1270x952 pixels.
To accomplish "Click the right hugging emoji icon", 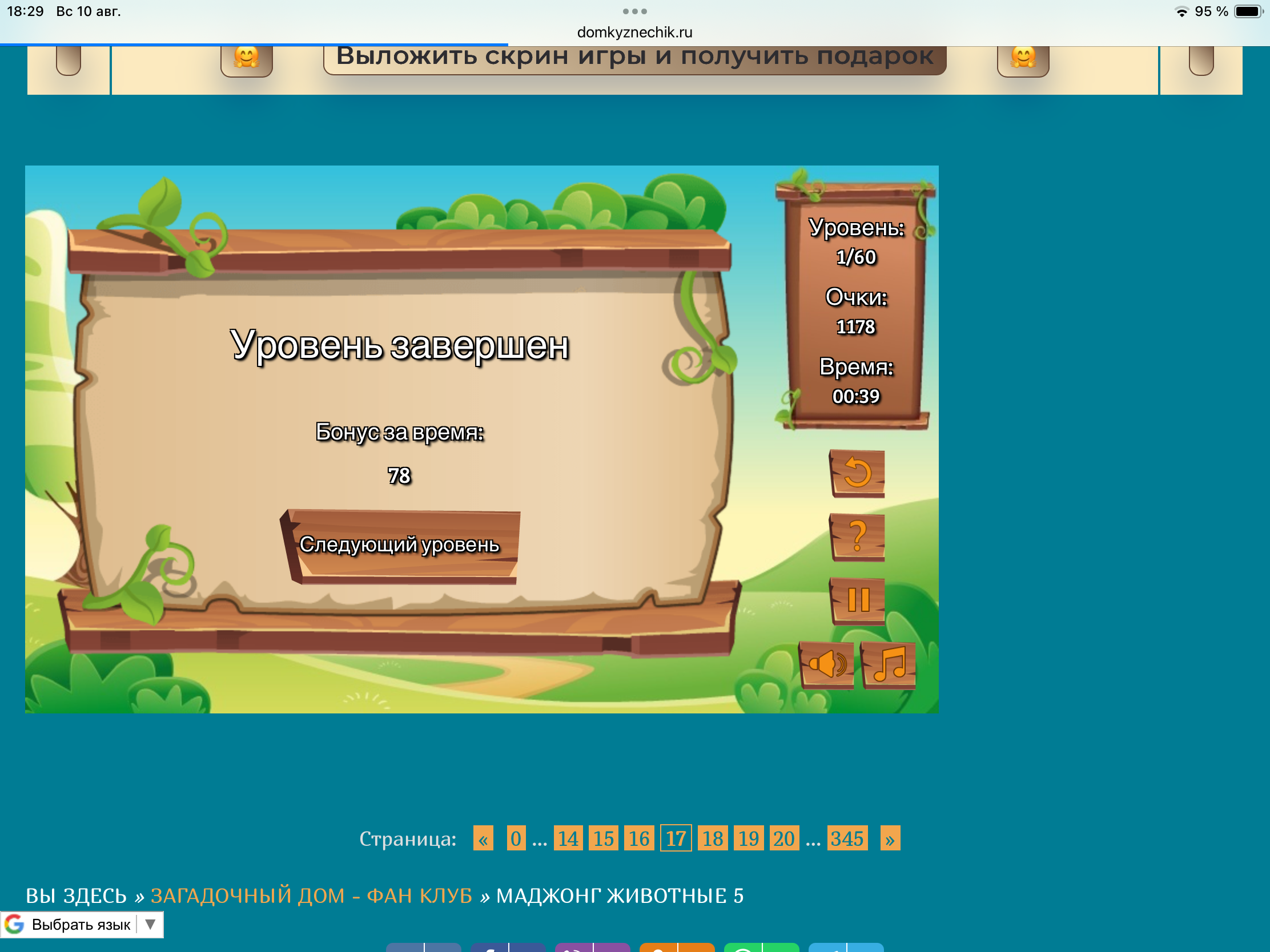I will 1023,58.
